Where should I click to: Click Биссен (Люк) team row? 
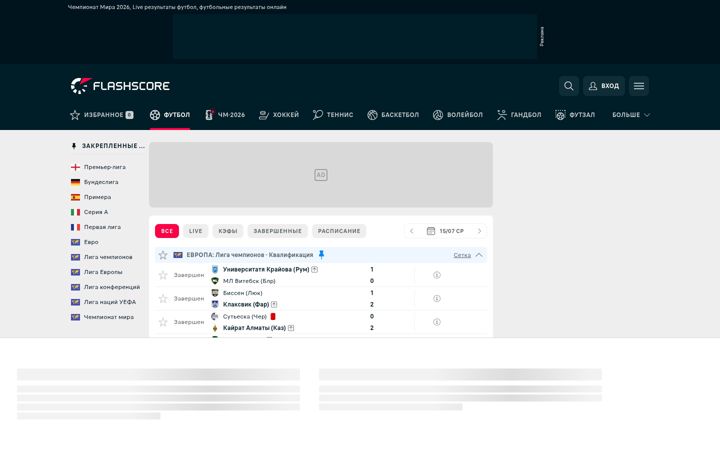point(237,292)
